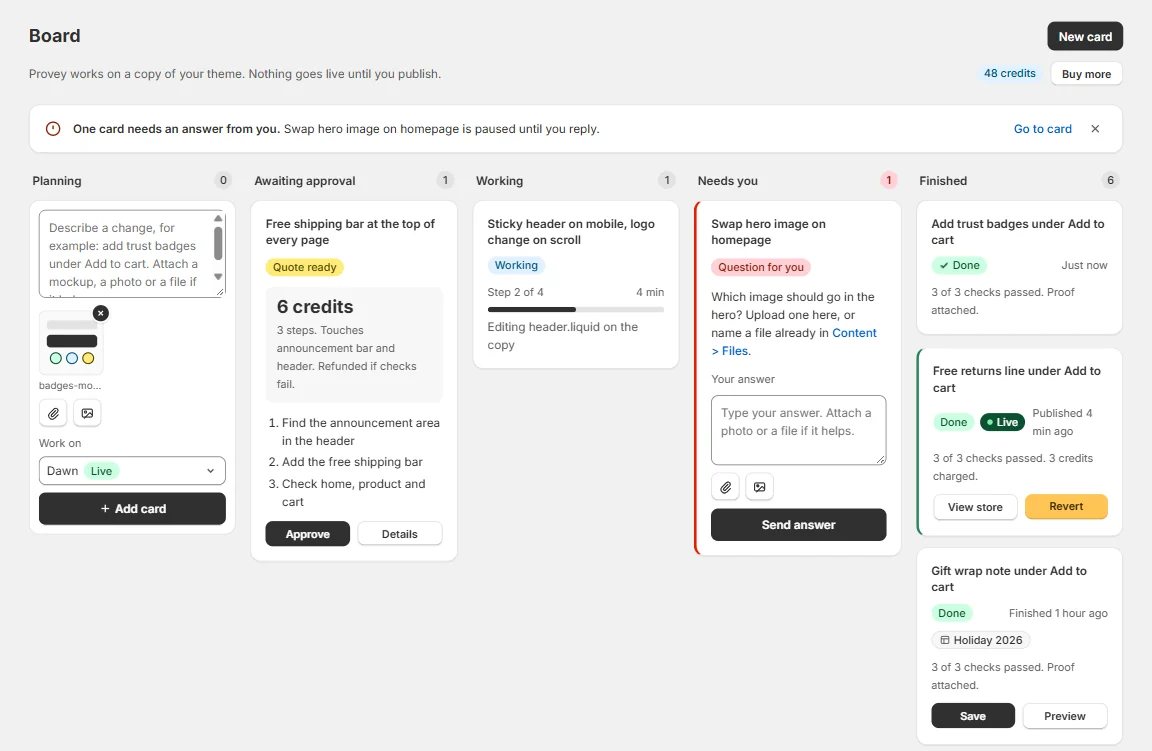Click Step 2 of 4 text
This screenshot has width=1152, height=751.
click(515, 292)
